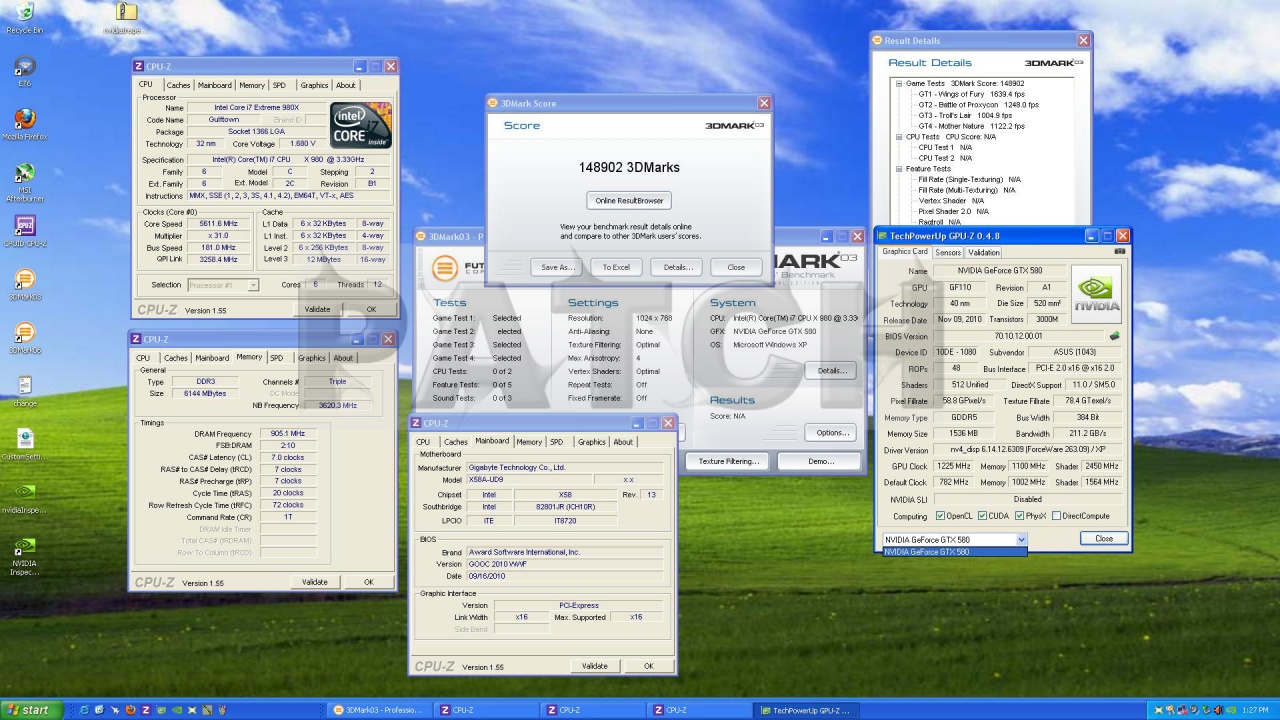Screen dimensions: 1280x720
Task: Open the 3DMark03 desktop shortcut
Action: tap(25, 280)
